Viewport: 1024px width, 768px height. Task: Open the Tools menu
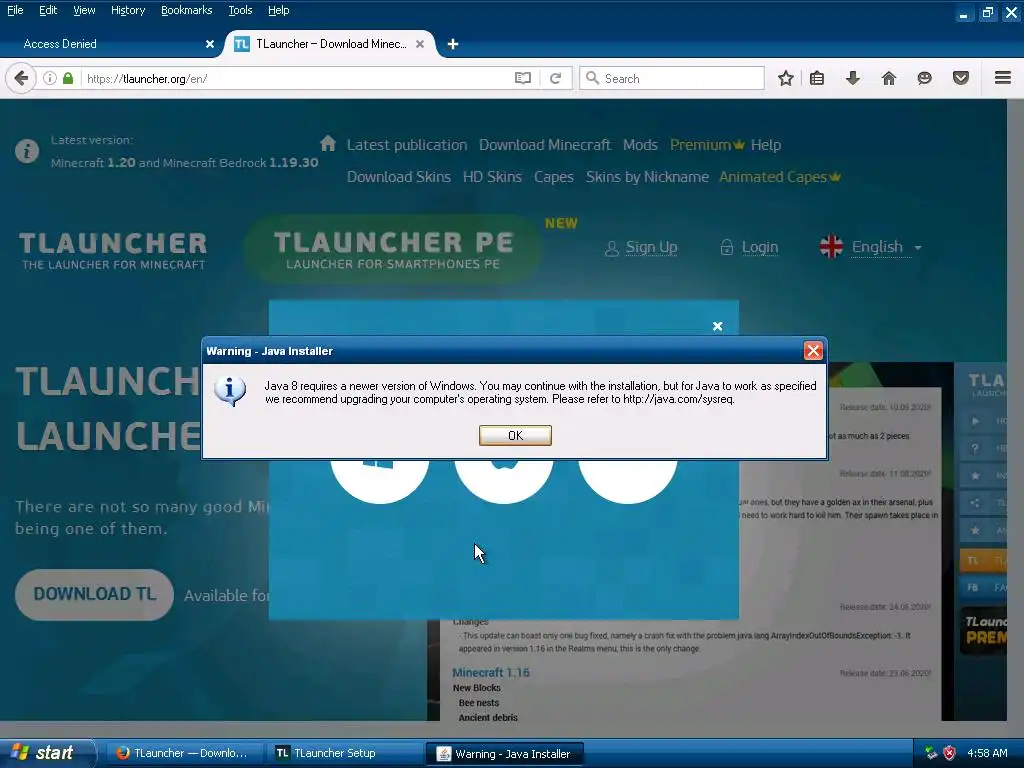240,10
